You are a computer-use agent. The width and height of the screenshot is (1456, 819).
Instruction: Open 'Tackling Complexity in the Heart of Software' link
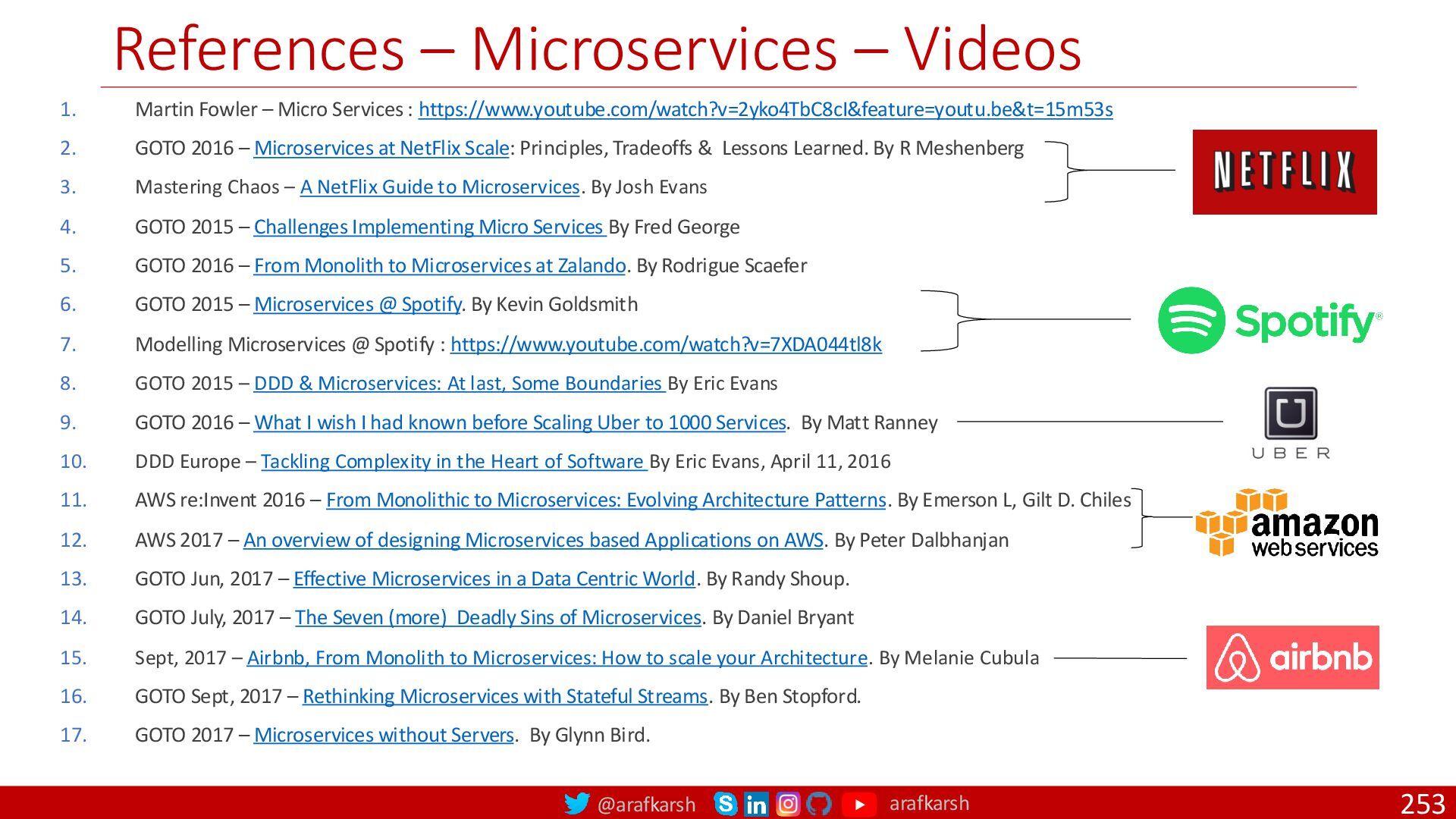click(x=454, y=461)
